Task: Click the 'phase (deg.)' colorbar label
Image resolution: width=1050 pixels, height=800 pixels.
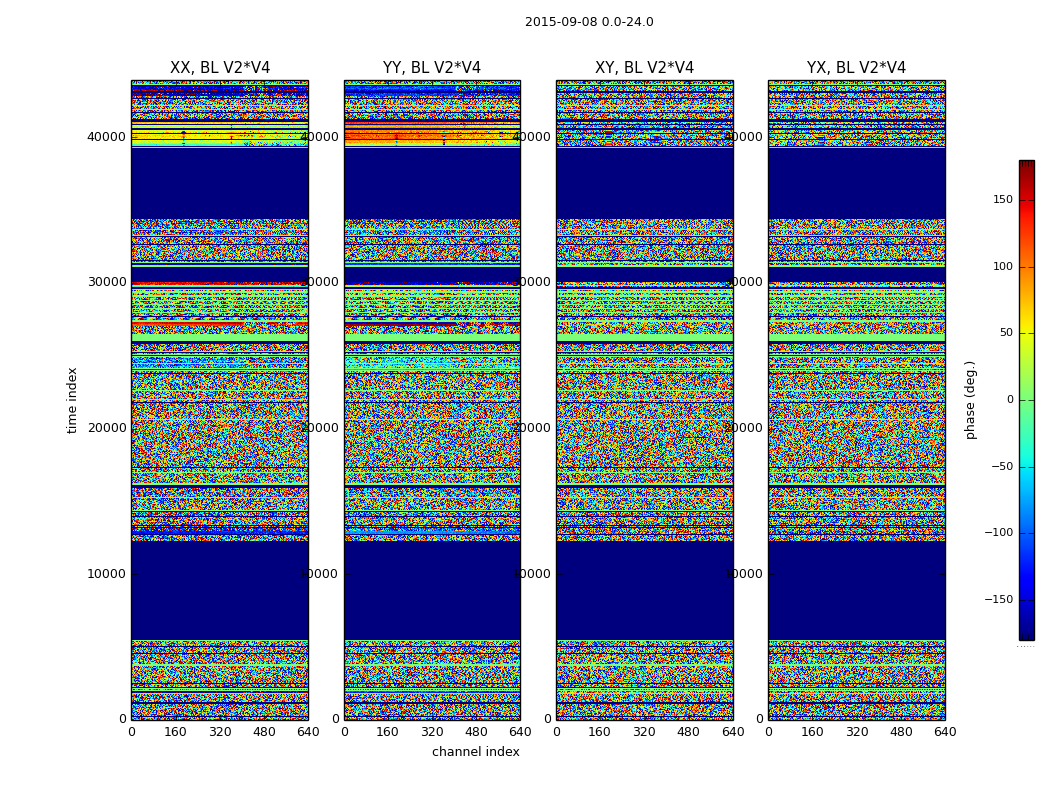Action: click(x=970, y=400)
